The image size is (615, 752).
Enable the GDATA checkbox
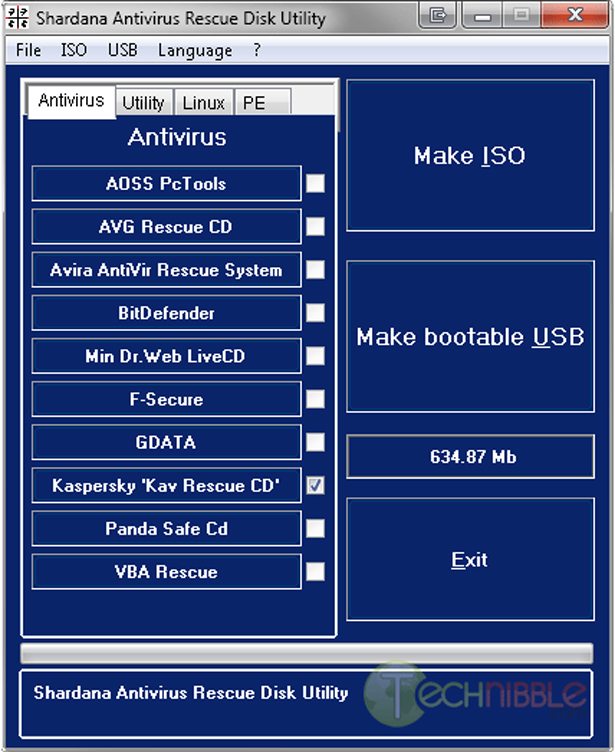[x=315, y=442]
